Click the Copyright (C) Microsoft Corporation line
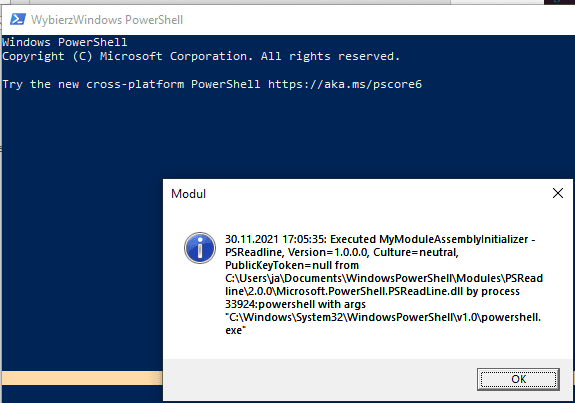Image resolution: width=575 pixels, height=403 pixels. [x=201, y=56]
